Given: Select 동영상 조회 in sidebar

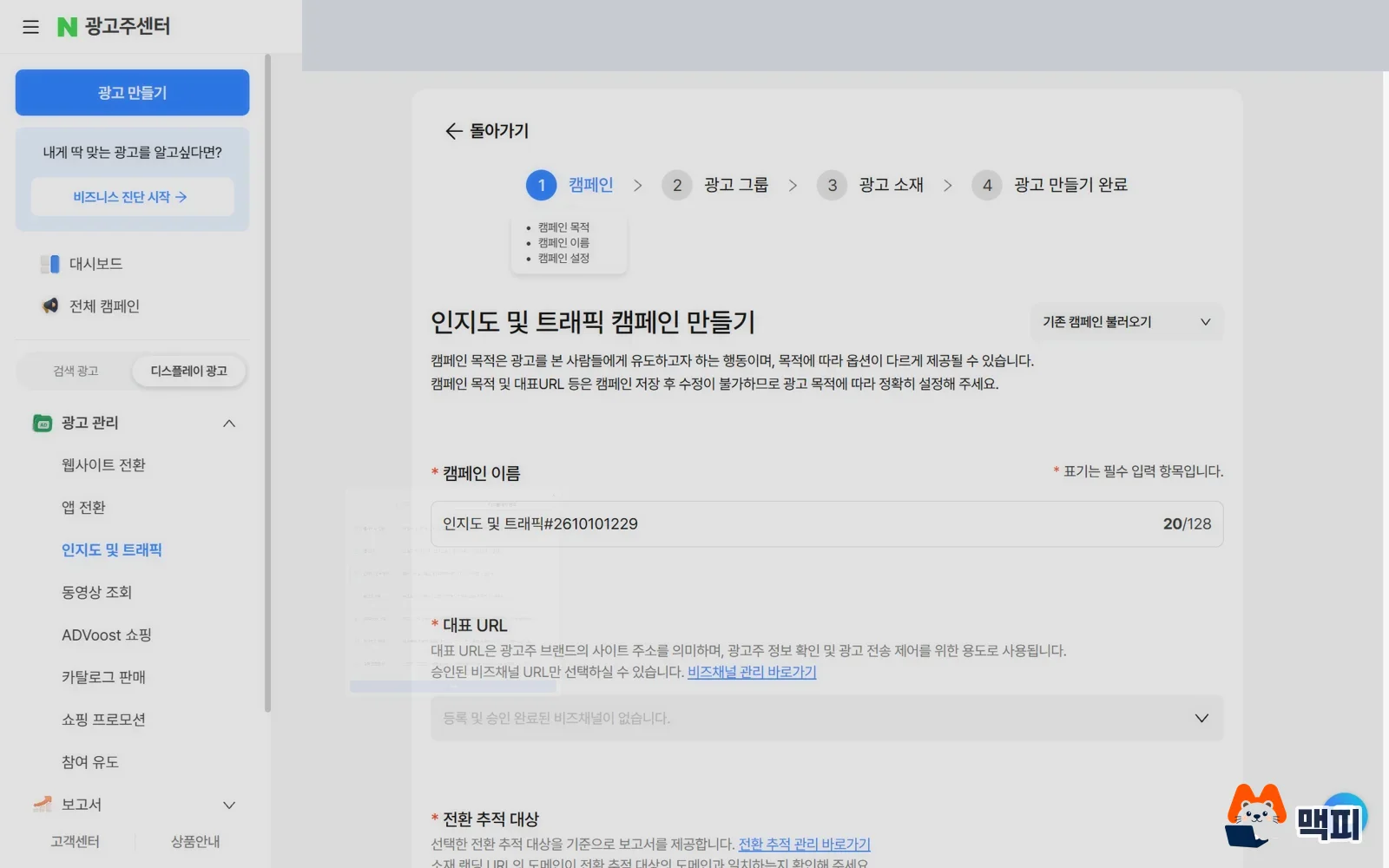Looking at the screenshot, I should click(x=96, y=593).
